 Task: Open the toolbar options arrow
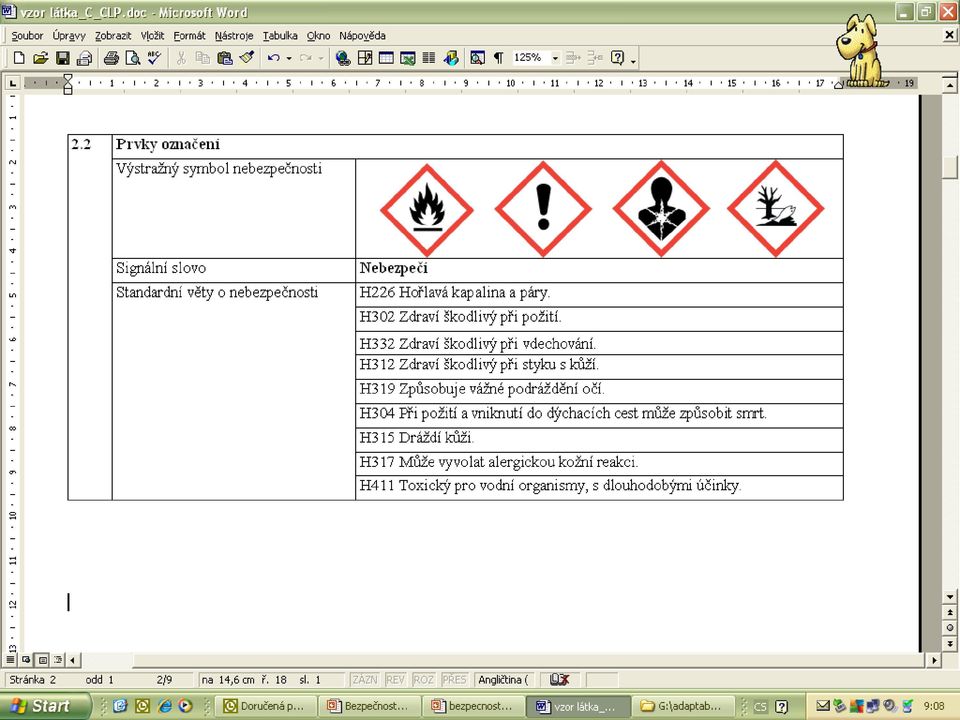(633, 59)
